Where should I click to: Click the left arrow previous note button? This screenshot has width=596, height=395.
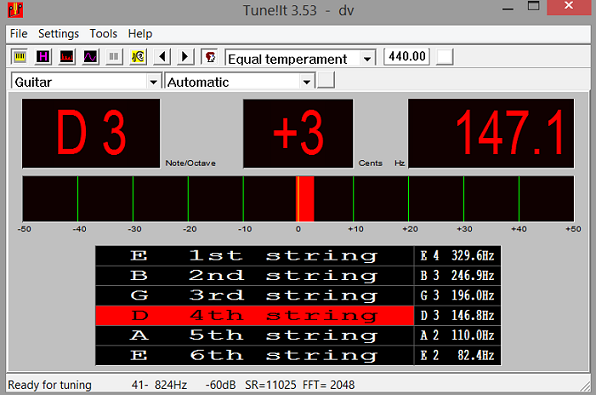pyautogui.click(x=162, y=57)
